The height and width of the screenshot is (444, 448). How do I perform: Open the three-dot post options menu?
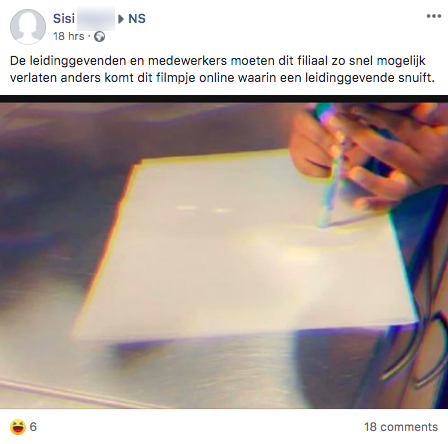[434, 16]
